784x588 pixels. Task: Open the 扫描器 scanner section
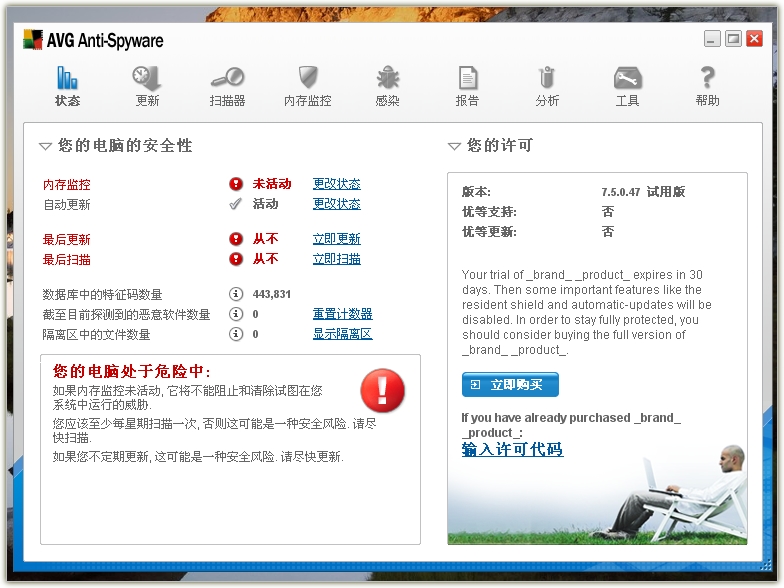(x=227, y=86)
